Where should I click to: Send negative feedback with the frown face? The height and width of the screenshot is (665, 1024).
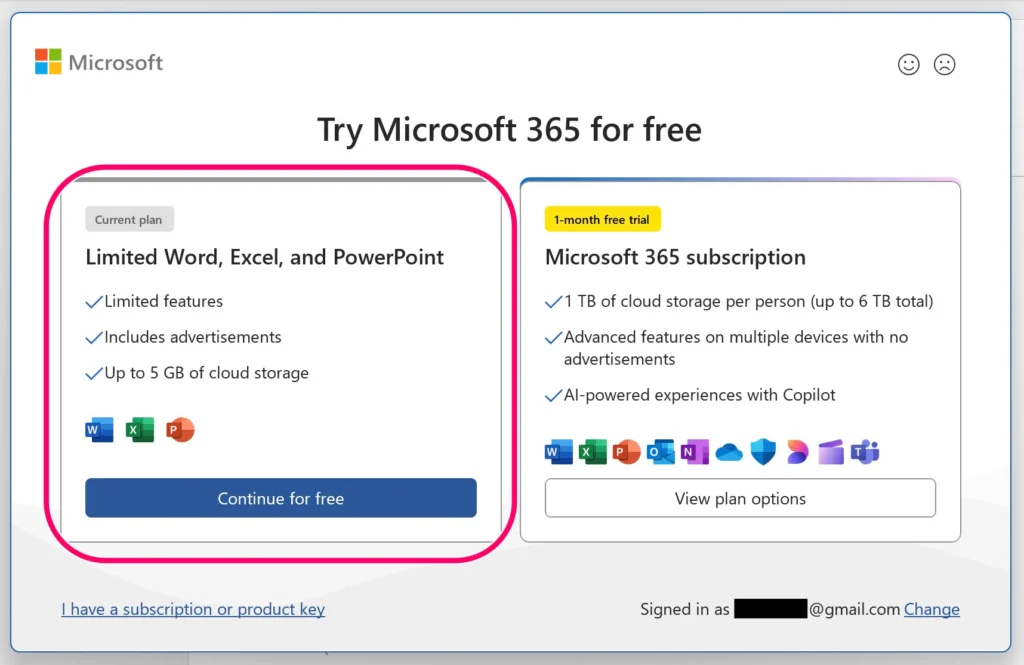(944, 64)
